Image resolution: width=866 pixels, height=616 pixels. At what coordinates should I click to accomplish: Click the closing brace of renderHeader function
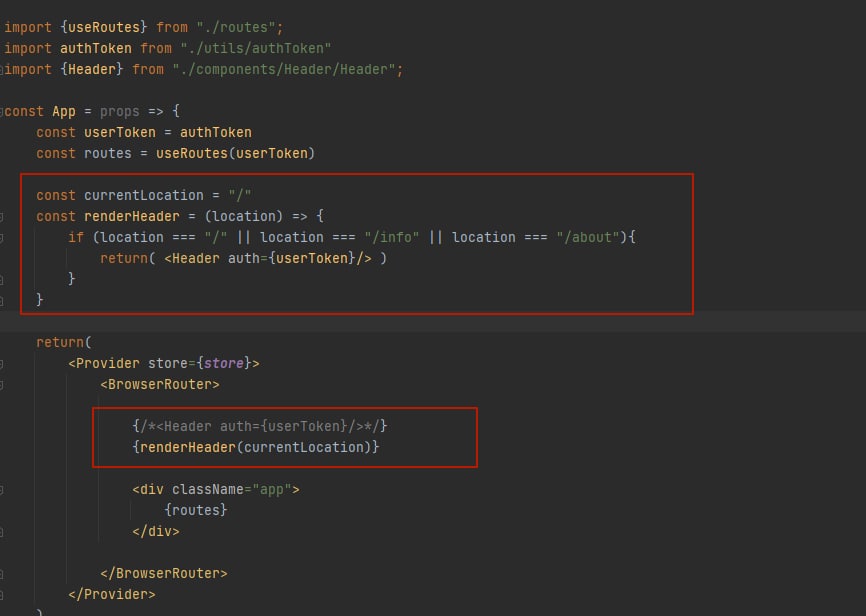[39, 300]
